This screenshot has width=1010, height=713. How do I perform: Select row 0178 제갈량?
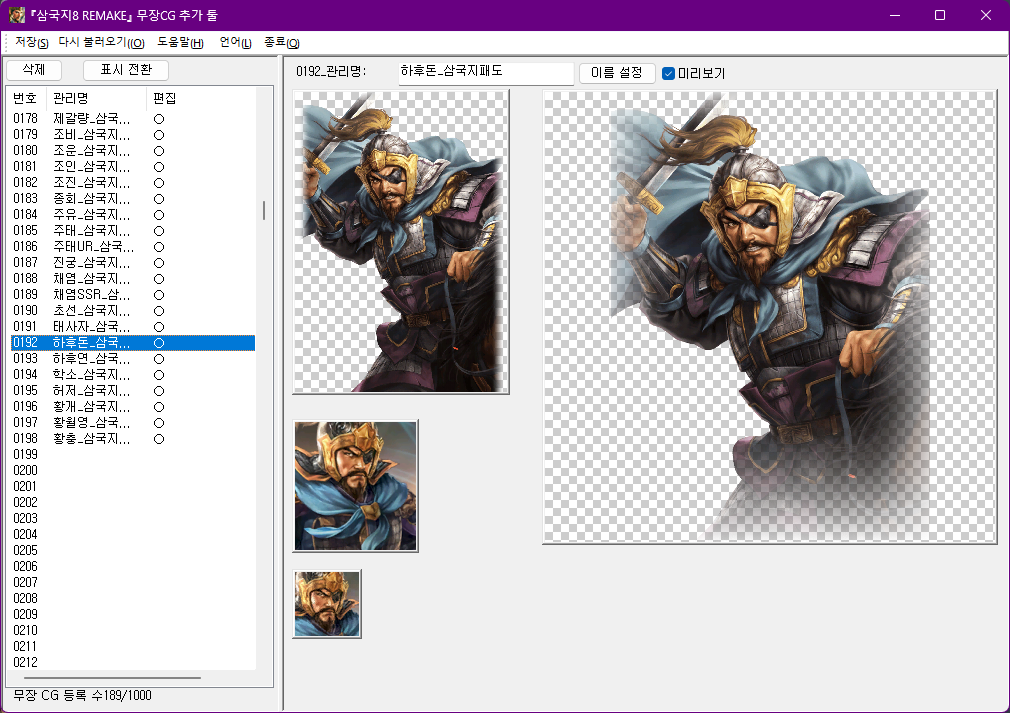click(133, 119)
